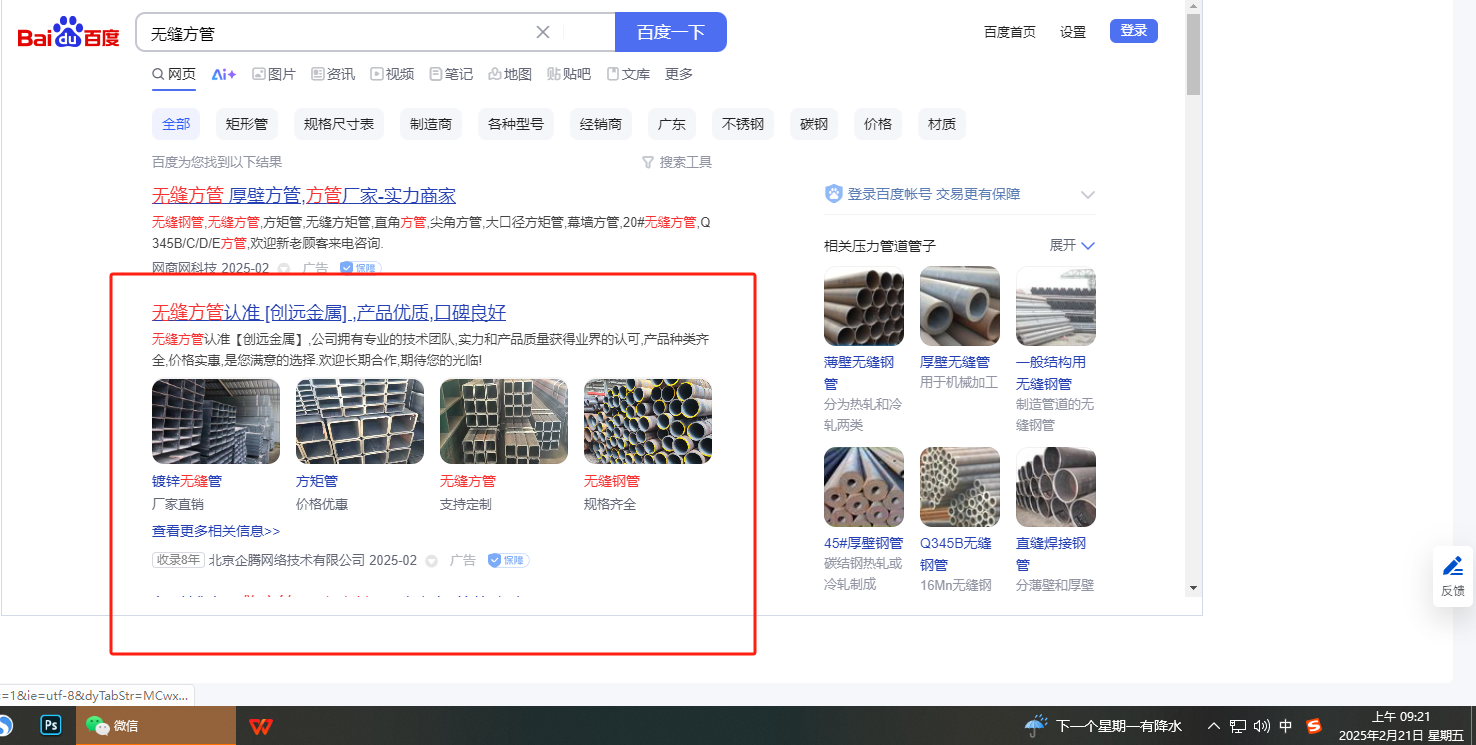Click the weather text 下一个星期一有降水
The image size is (1476, 745).
tap(1119, 726)
